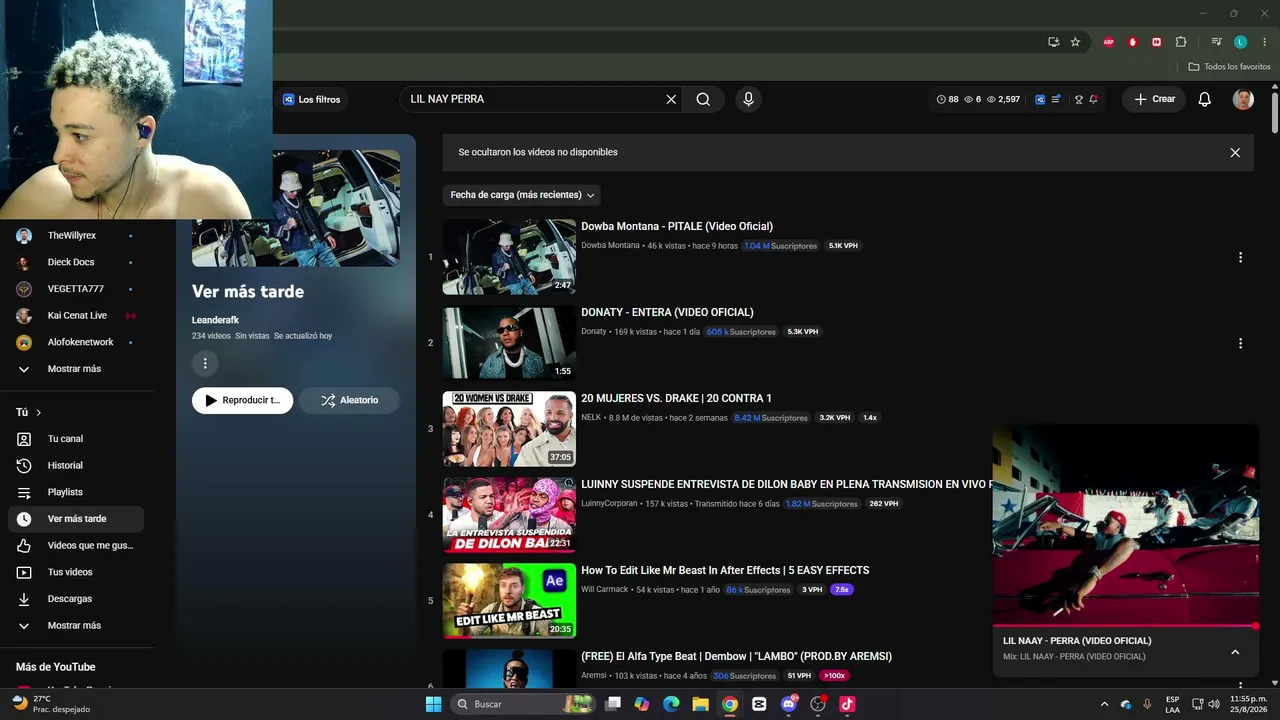
Task: Visit the Dowba Montana channel link
Action: [x=610, y=246]
